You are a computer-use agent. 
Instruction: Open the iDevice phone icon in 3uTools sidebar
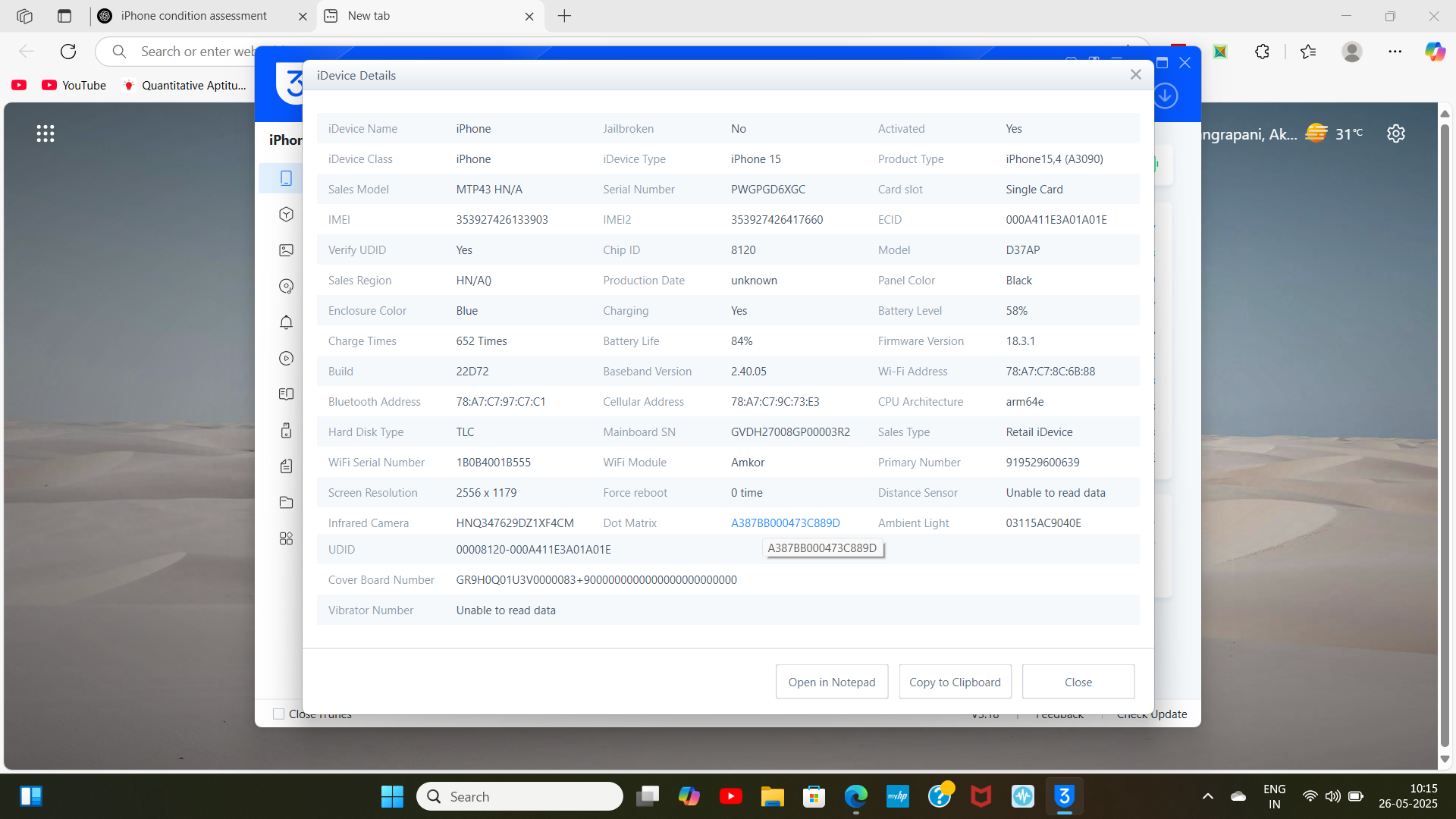(x=286, y=178)
